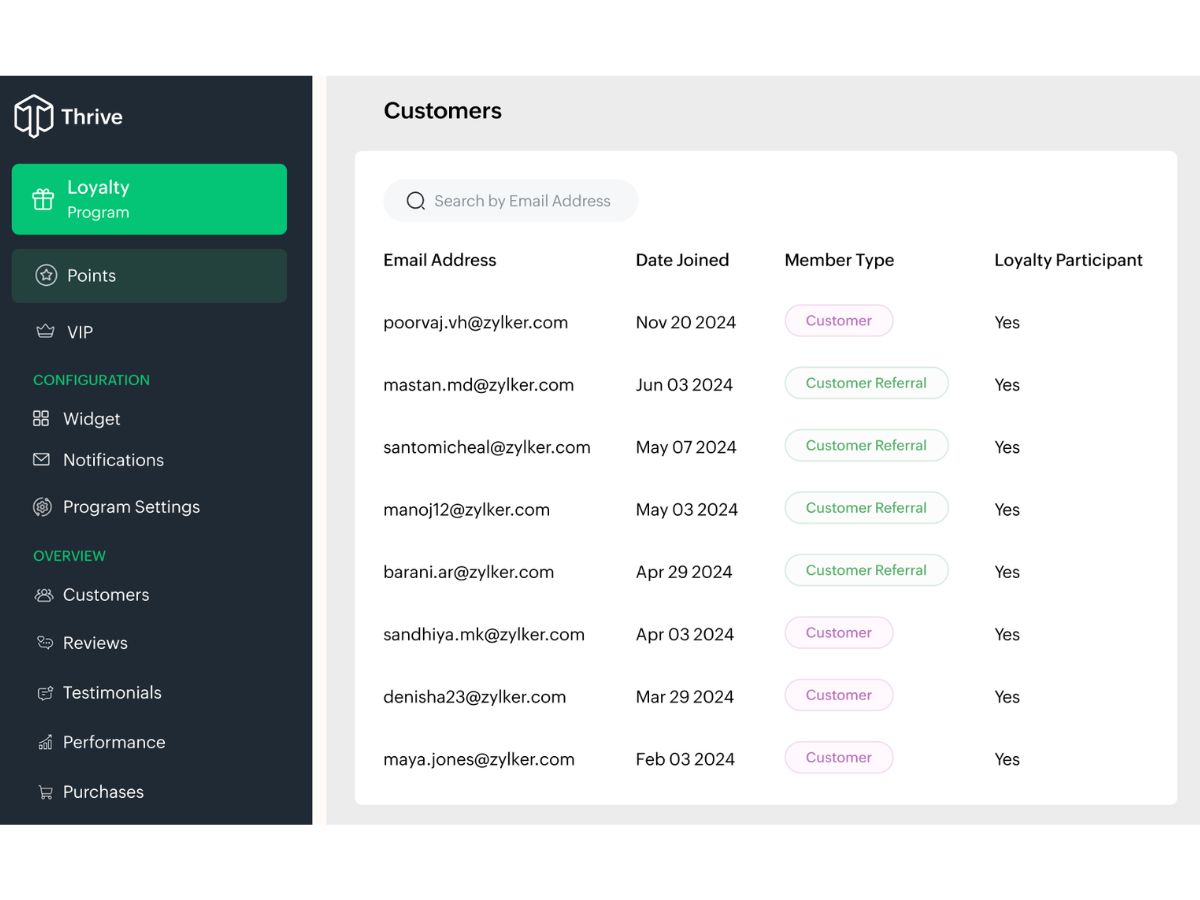Screen dimensions: 1200x900
Task: Click Yes in the poorvaj.vh row
Action: click(x=1007, y=322)
